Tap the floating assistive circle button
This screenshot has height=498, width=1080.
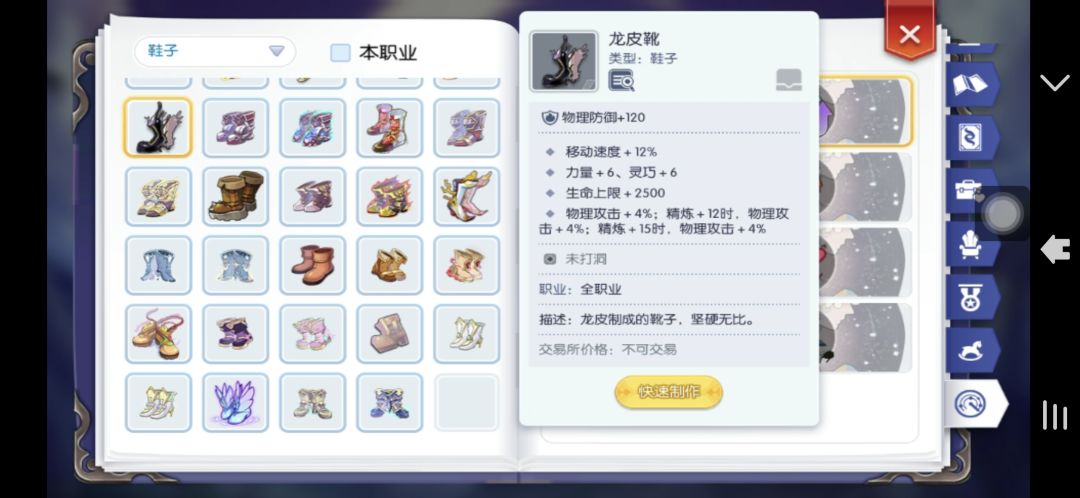[x=1002, y=214]
